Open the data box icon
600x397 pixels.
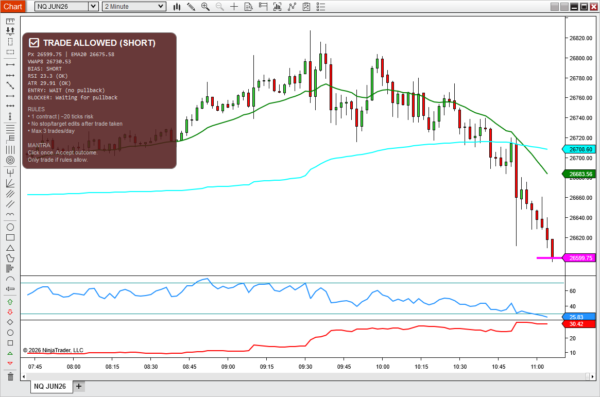point(248,7)
